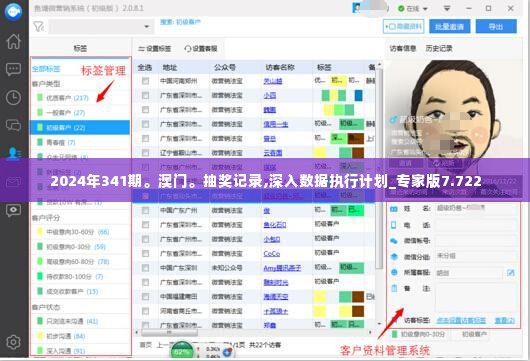The height and width of the screenshot is (361, 530).
Task: Click table scrollbar down arrow
Action: (380, 324)
